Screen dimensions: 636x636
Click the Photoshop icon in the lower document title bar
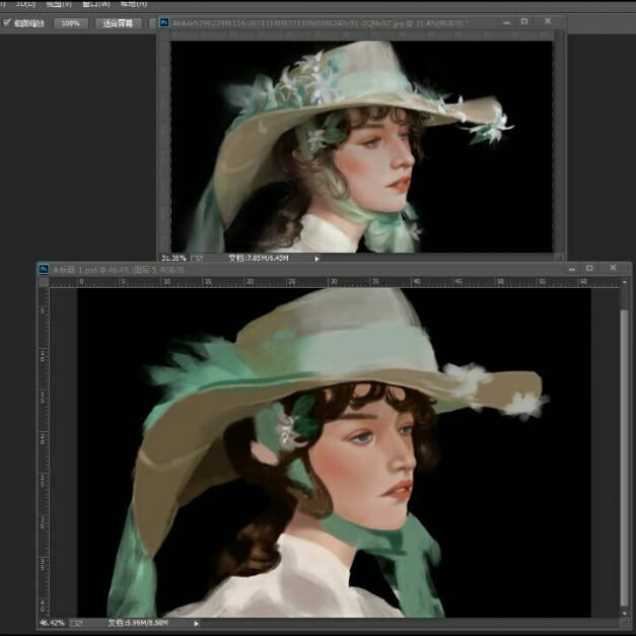coord(43,269)
